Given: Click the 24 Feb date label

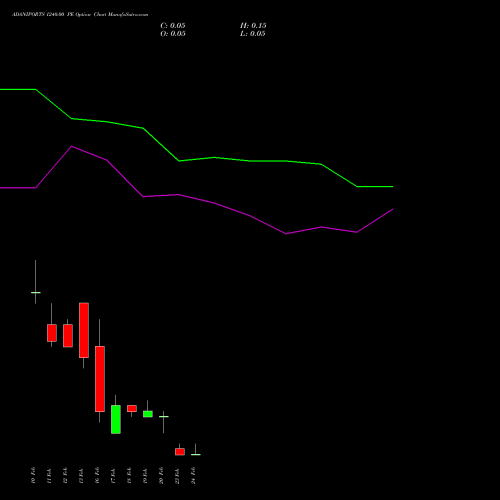Looking at the screenshot, I should (x=193, y=475).
